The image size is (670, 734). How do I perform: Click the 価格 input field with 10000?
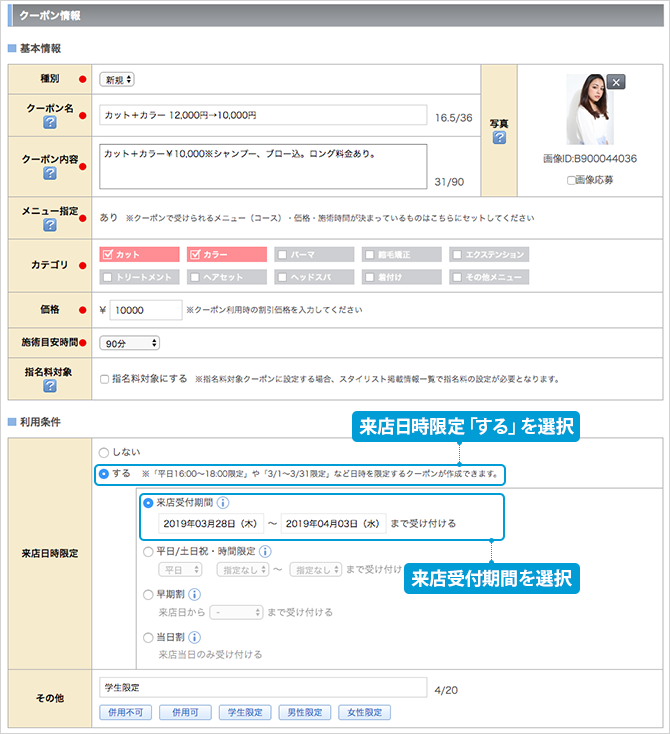(146, 310)
